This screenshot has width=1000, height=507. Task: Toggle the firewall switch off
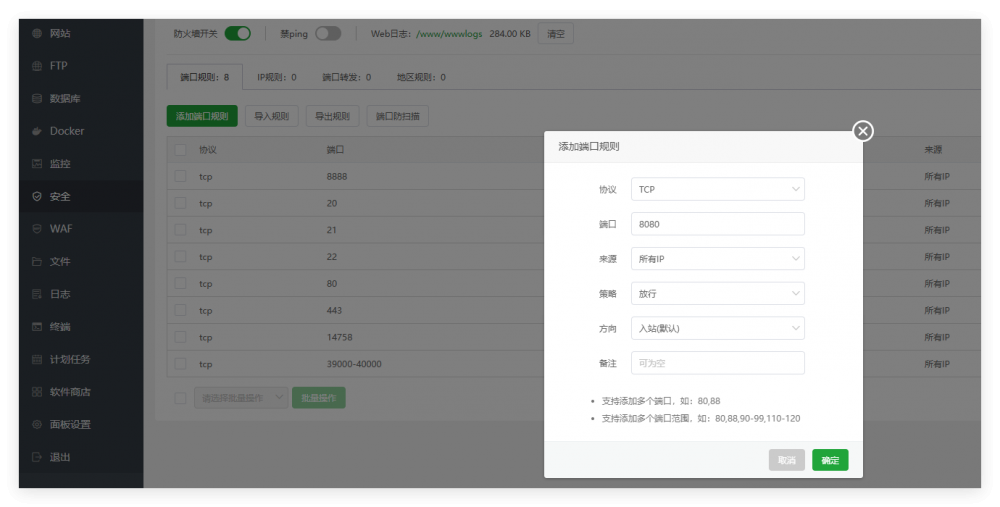[237, 33]
